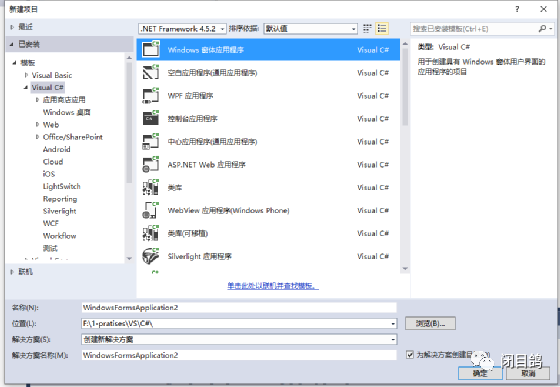Click the 名称 input field
Viewport: 560px width, 387px height.
[x=239, y=307]
